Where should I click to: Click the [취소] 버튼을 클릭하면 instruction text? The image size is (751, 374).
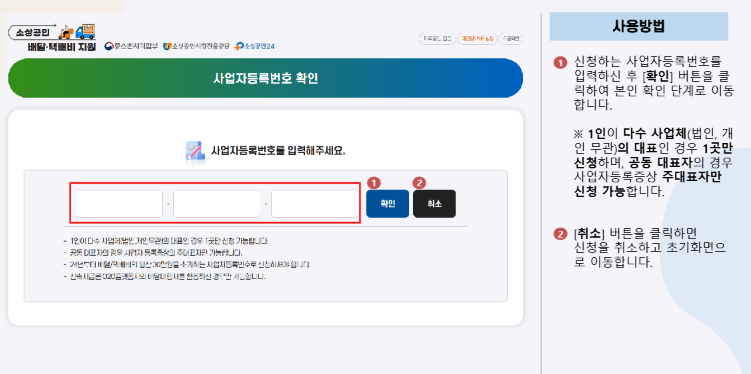pyautogui.click(x=649, y=248)
